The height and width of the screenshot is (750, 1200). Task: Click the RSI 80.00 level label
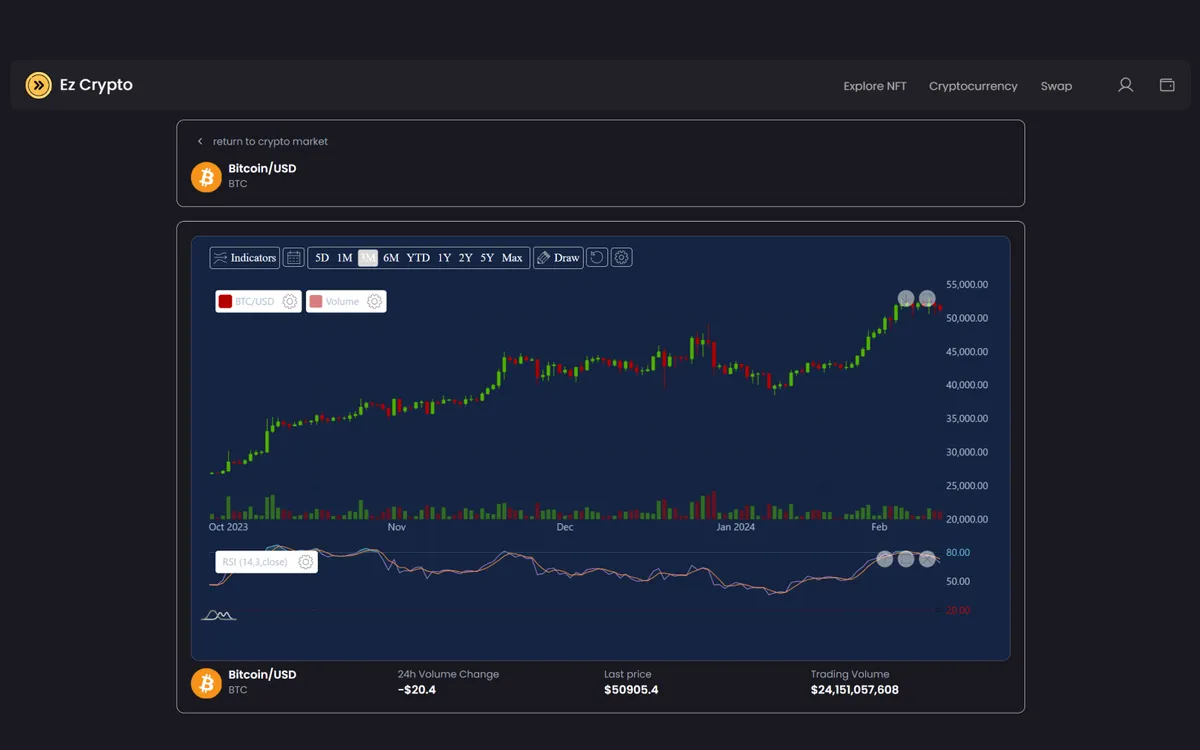[958, 552]
